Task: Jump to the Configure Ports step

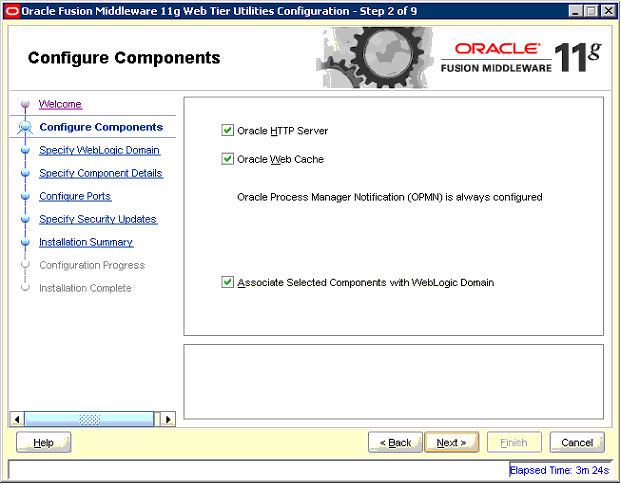Action: tap(75, 196)
